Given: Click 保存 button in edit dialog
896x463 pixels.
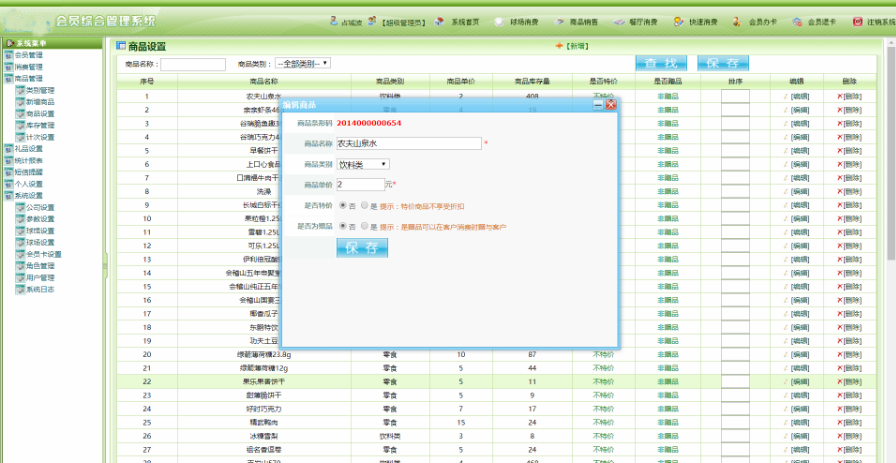Looking at the screenshot, I should click(x=361, y=248).
